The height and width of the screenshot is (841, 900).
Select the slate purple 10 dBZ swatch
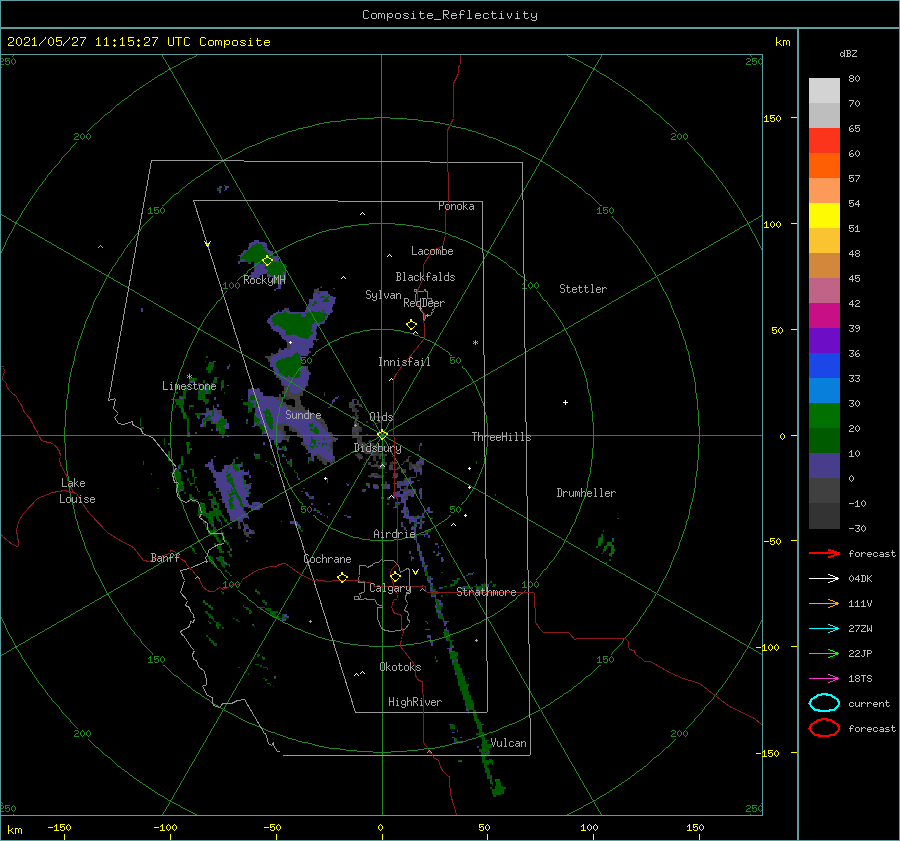824,466
